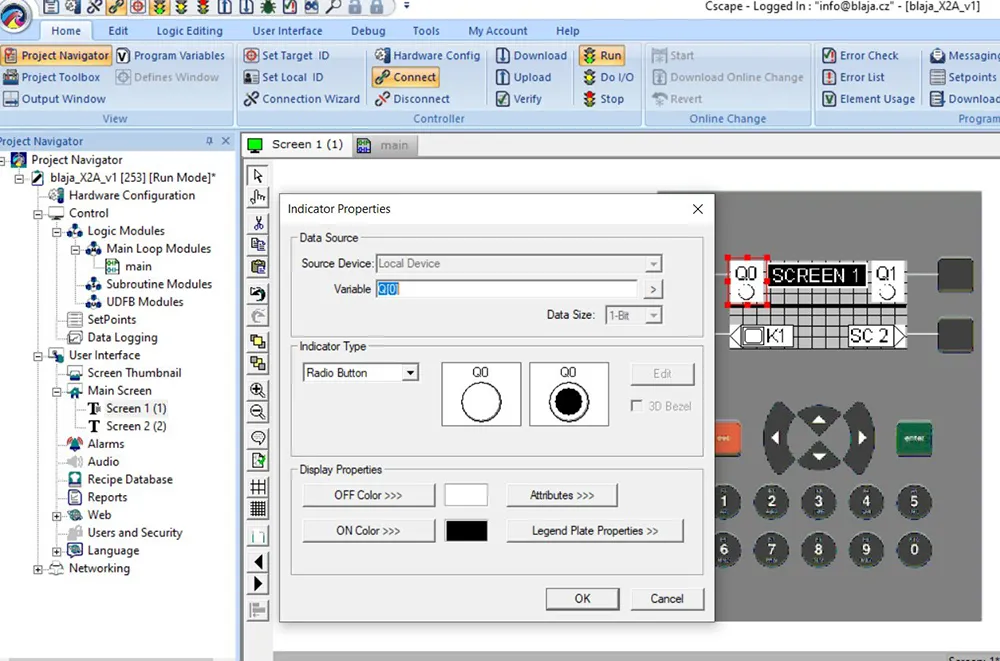Click the target ID icon in quick toolbar
The image size is (1000, 661).
(x=138, y=7)
